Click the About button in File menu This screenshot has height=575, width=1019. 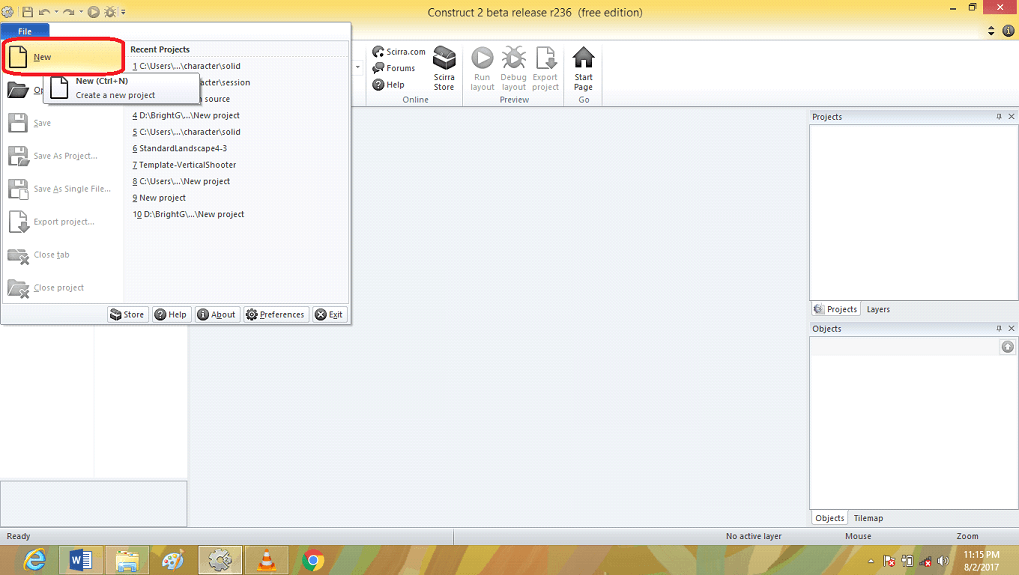pos(217,314)
